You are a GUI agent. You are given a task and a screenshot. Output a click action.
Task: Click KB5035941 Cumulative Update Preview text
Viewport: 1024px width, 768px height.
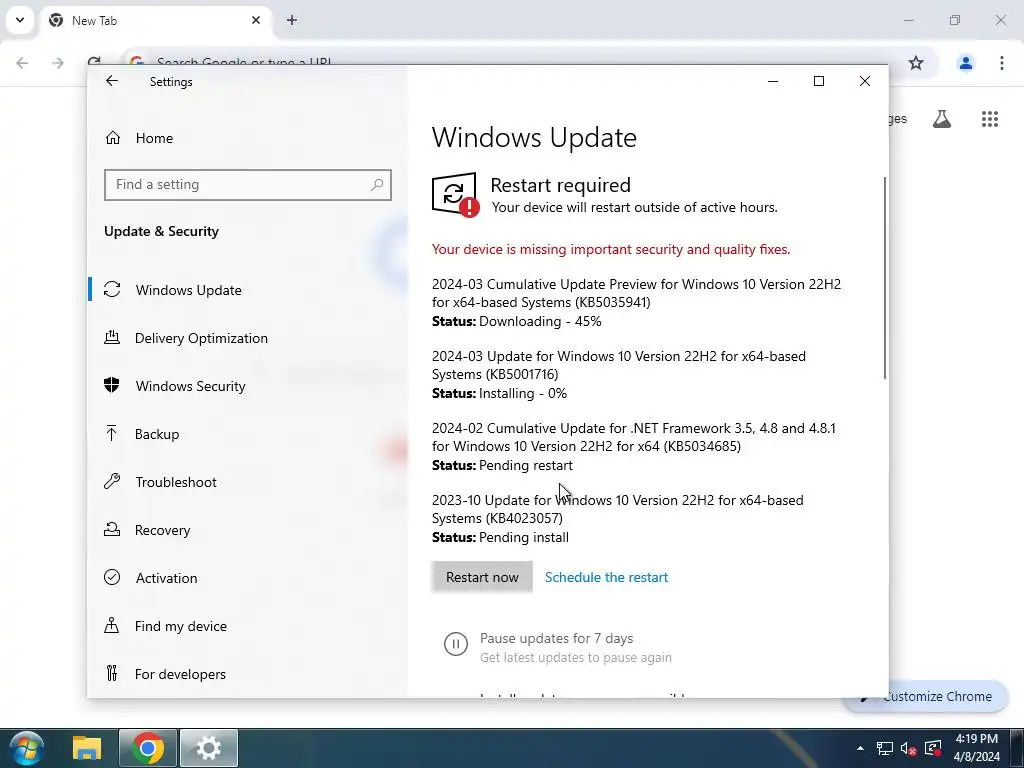pos(636,293)
